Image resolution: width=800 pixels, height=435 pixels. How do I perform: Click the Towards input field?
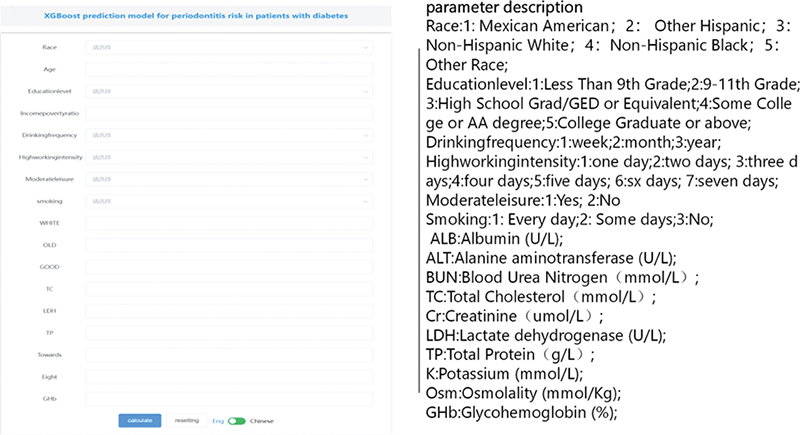[229, 354]
